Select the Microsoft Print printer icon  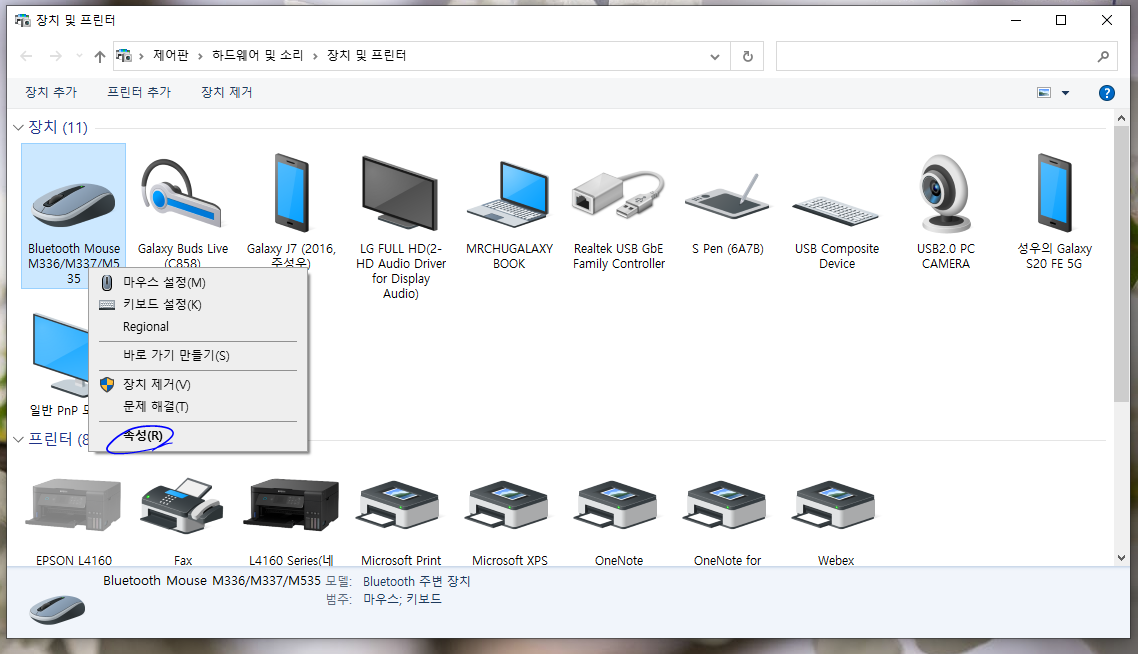coord(400,505)
